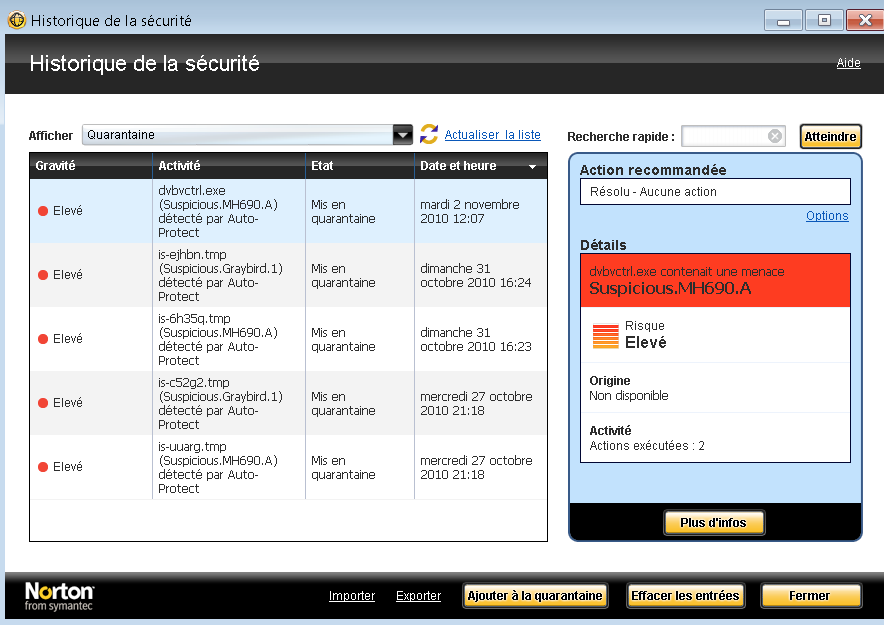Clear the Recherche rapide field with the X icon
Viewport: 884px width, 625px height.
pyautogui.click(x=775, y=137)
